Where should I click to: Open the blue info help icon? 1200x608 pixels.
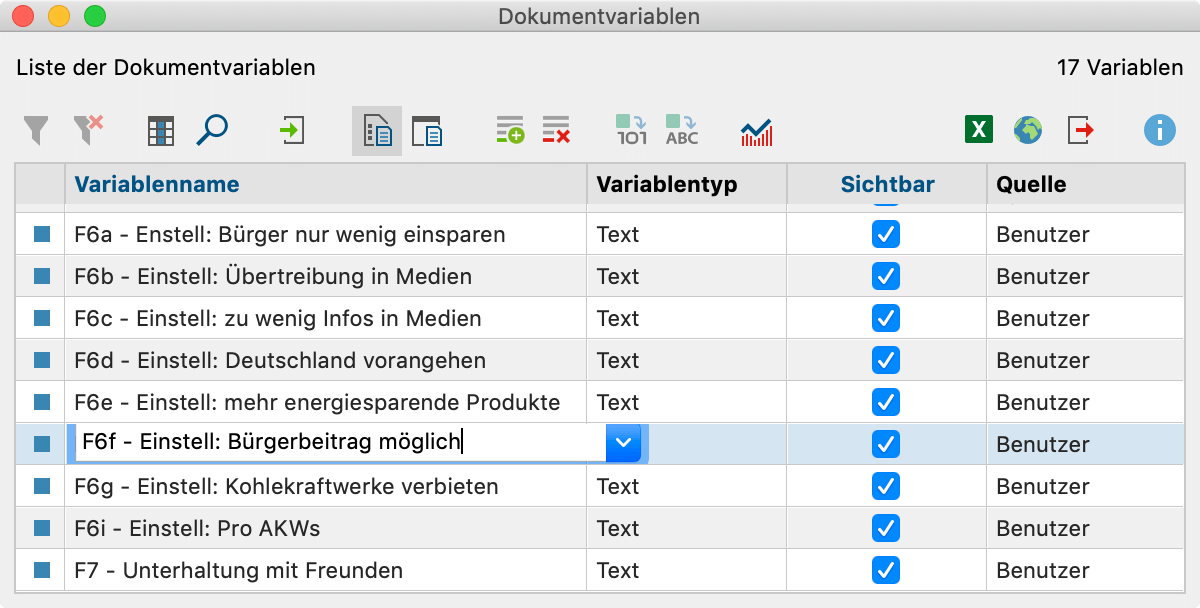point(1160,130)
